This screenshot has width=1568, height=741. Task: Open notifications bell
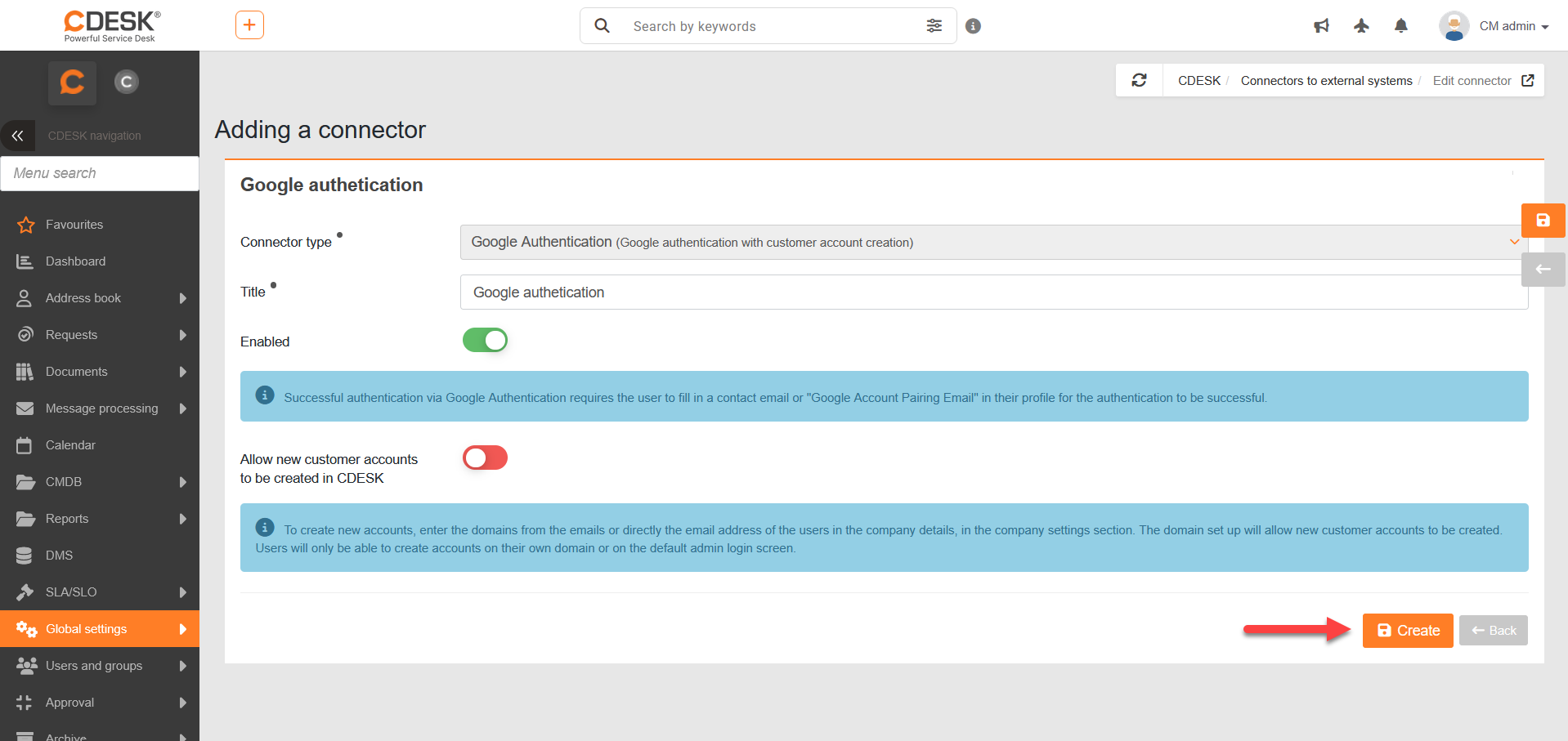[1401, 26]
